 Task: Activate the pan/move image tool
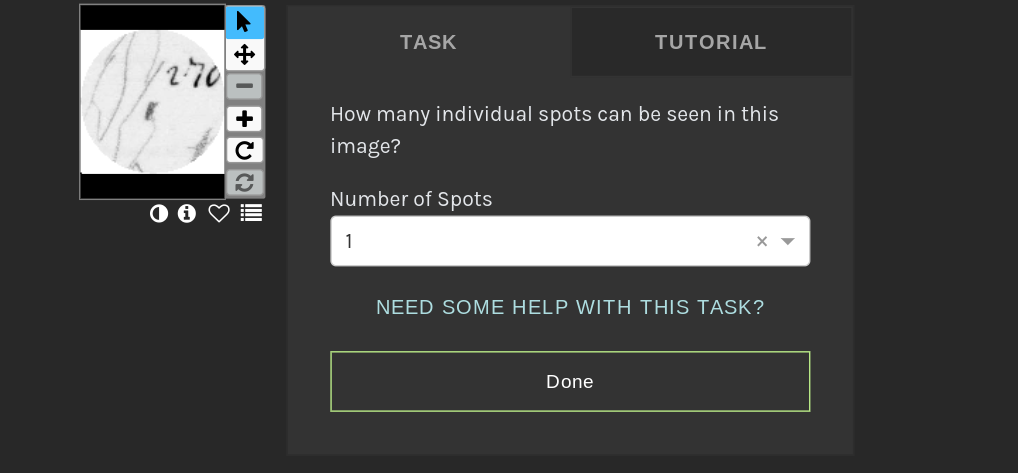tap(244, 55)
